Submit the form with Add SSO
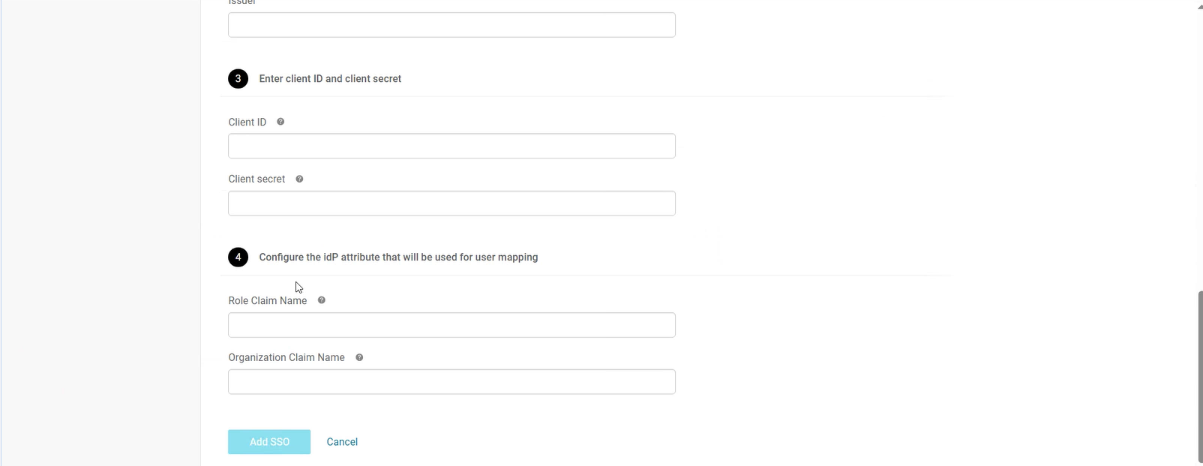This screenshot has width=1203, height=466. point(269,442)
